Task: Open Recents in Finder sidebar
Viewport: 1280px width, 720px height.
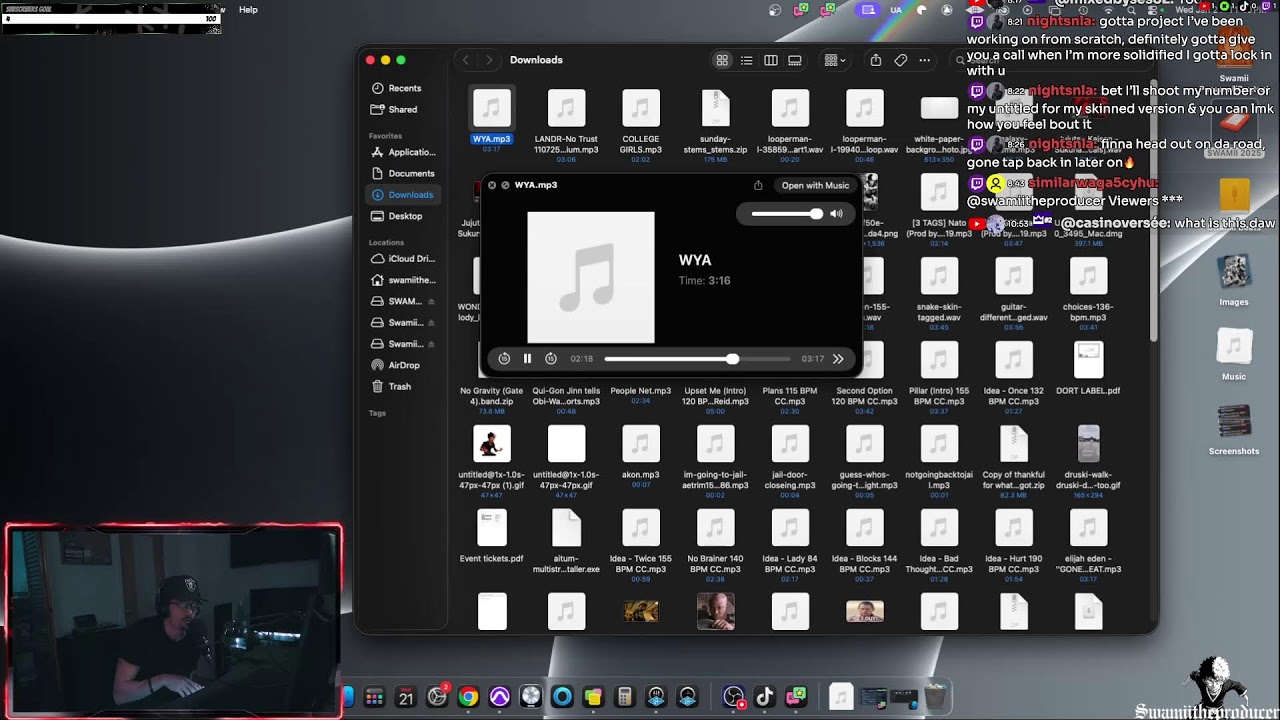Action: click(404, 88)
